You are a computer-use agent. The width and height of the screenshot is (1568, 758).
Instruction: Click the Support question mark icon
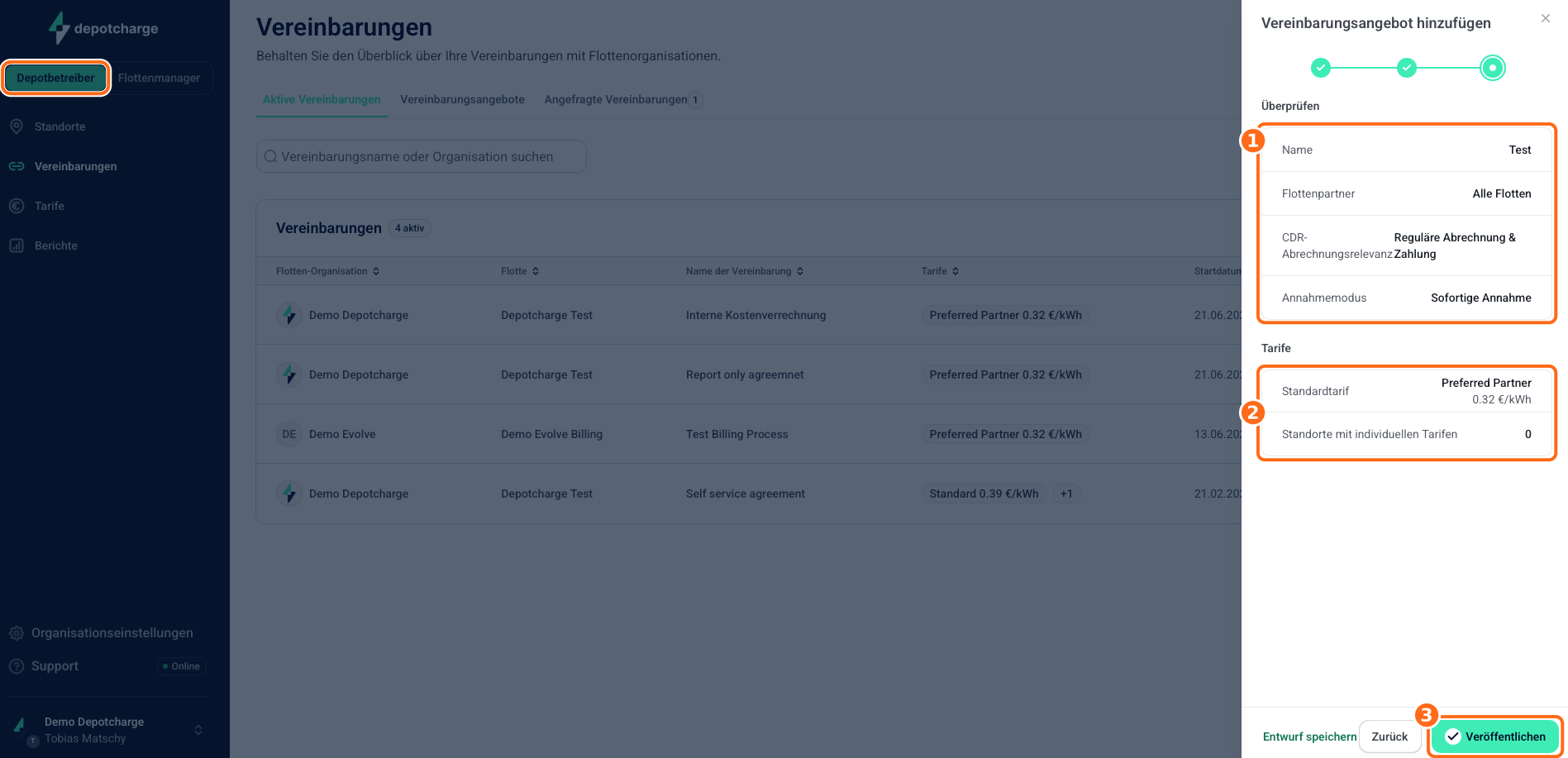click(x=17, y=666)
